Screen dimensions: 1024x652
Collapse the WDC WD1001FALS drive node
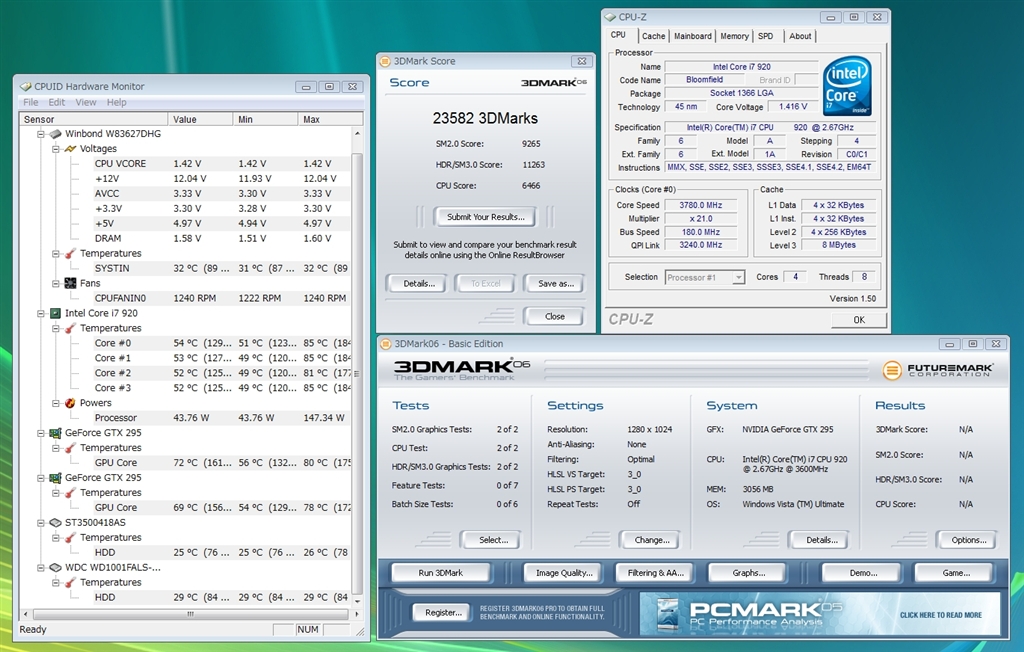[41, 567]
